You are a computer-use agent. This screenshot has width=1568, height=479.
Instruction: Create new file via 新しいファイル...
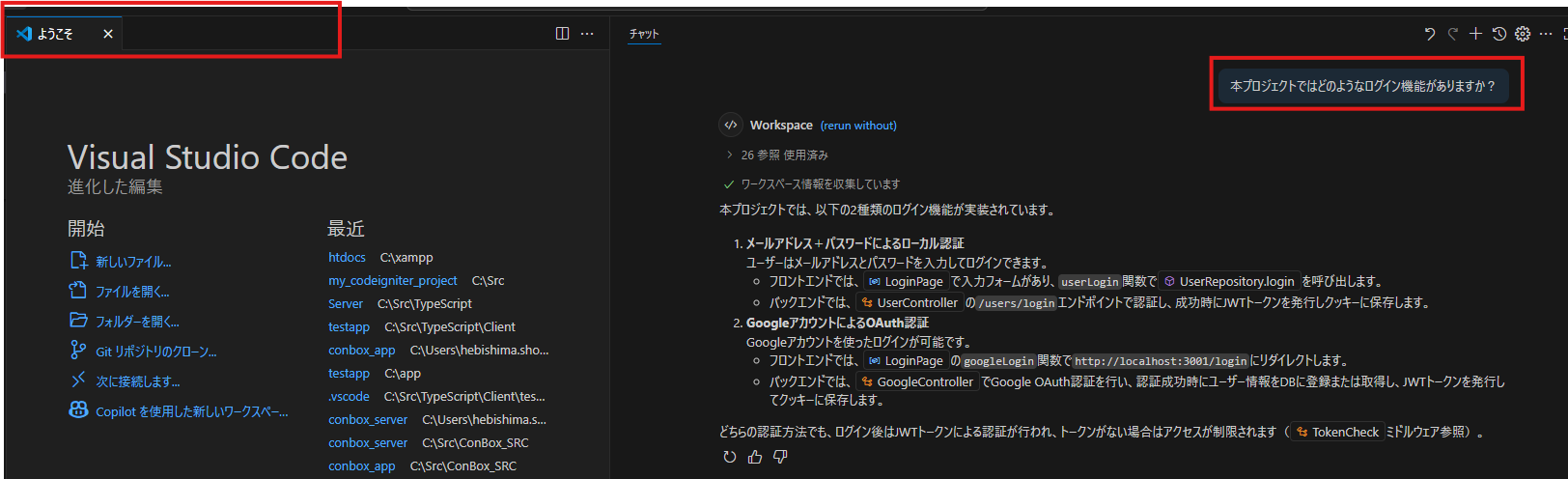click(121, 262)
